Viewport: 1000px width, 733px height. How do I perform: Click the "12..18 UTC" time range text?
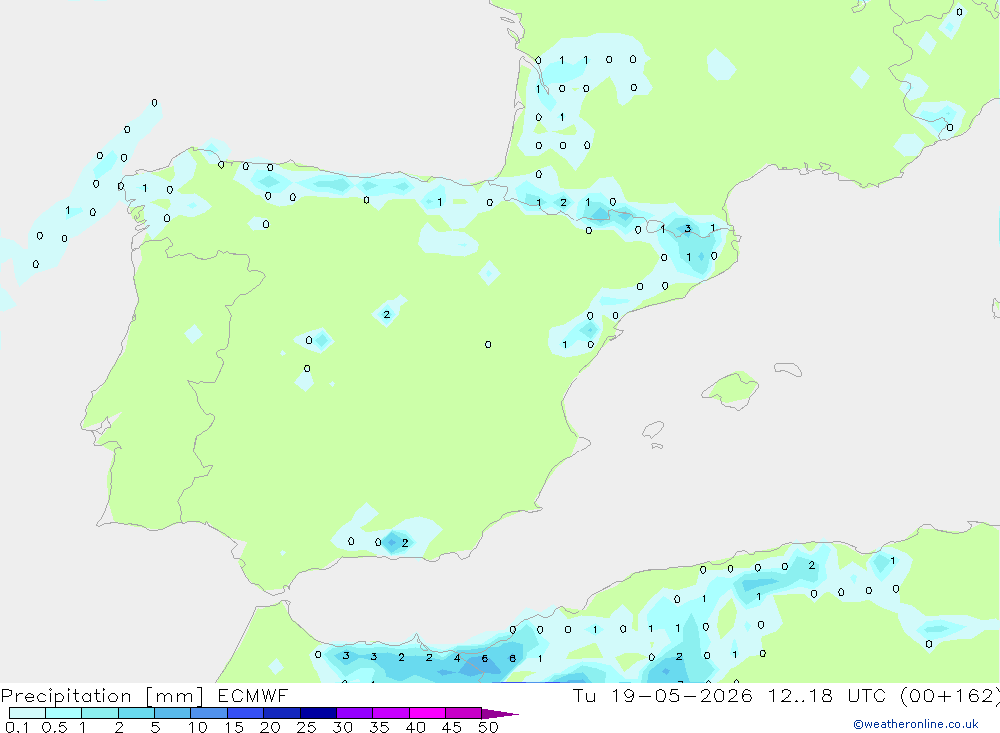828,695
